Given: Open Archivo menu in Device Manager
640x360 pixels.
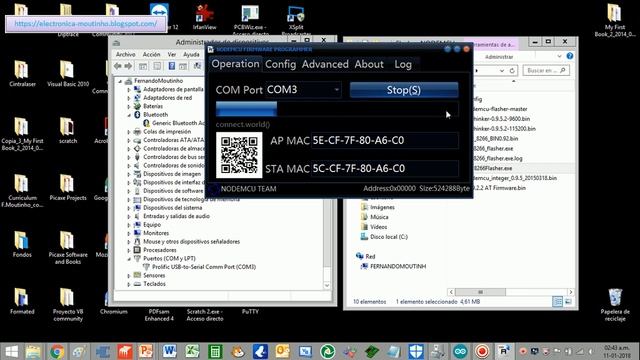Looking at the screenshot, I should tap(125, 54).
